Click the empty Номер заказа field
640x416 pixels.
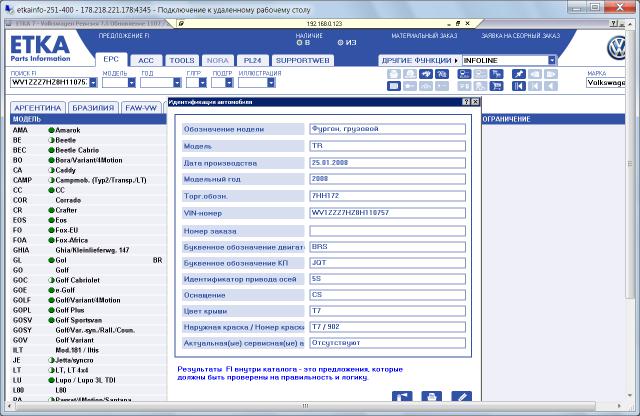tap(387, 231)
